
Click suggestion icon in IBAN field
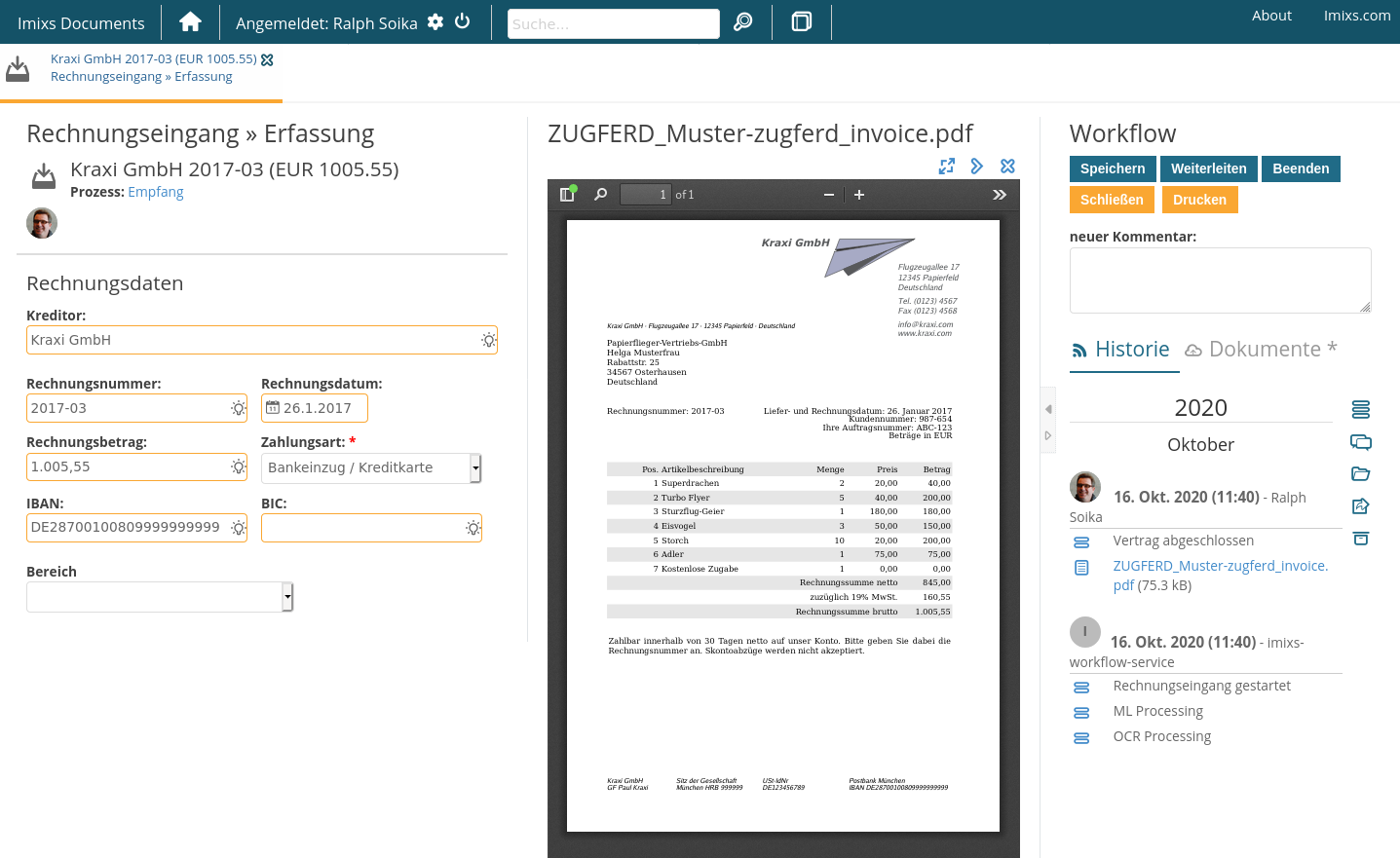tap(238, 528)
